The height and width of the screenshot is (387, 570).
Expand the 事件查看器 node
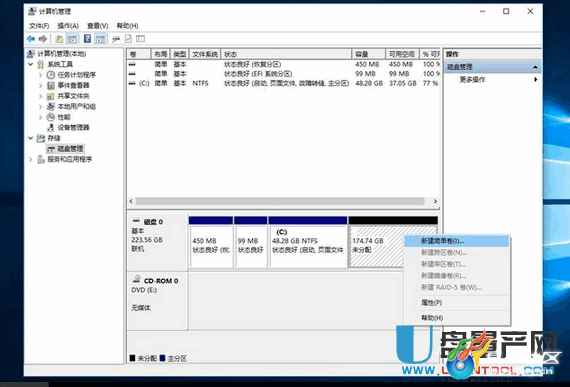[x=40, y=86]
